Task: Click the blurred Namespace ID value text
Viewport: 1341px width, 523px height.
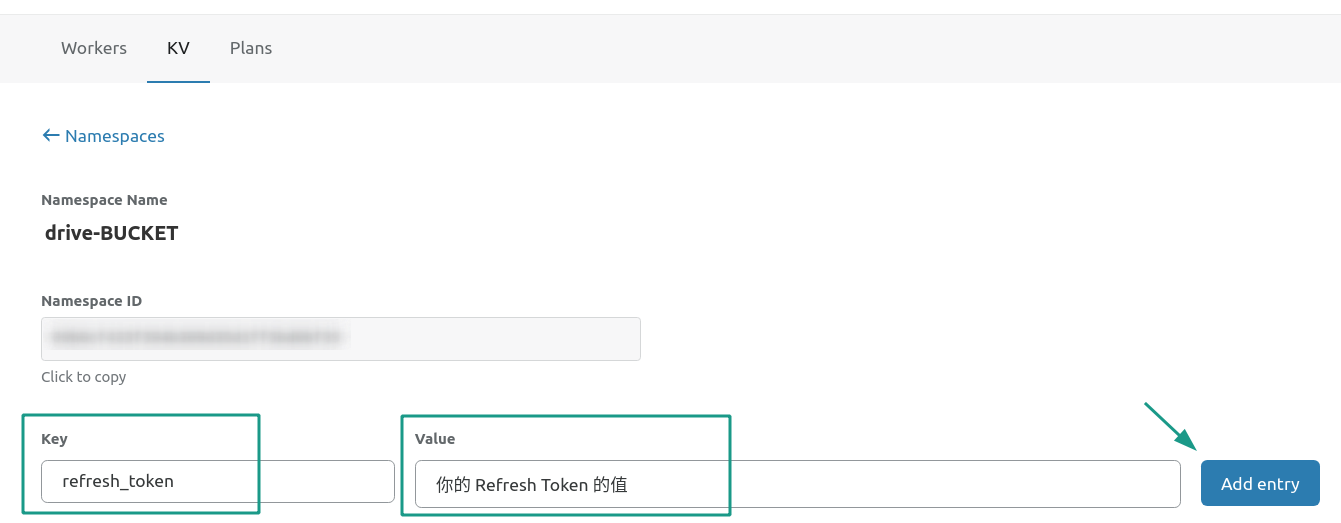Action: [x=195, y=339]
